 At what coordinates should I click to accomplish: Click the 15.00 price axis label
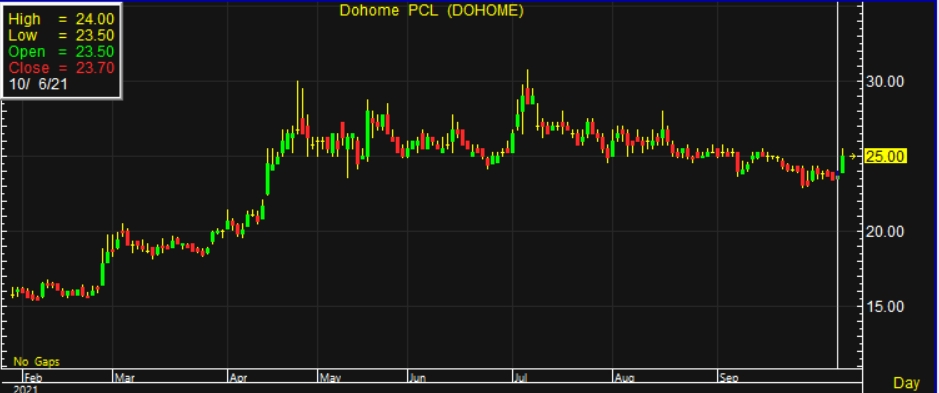point(885,306)
